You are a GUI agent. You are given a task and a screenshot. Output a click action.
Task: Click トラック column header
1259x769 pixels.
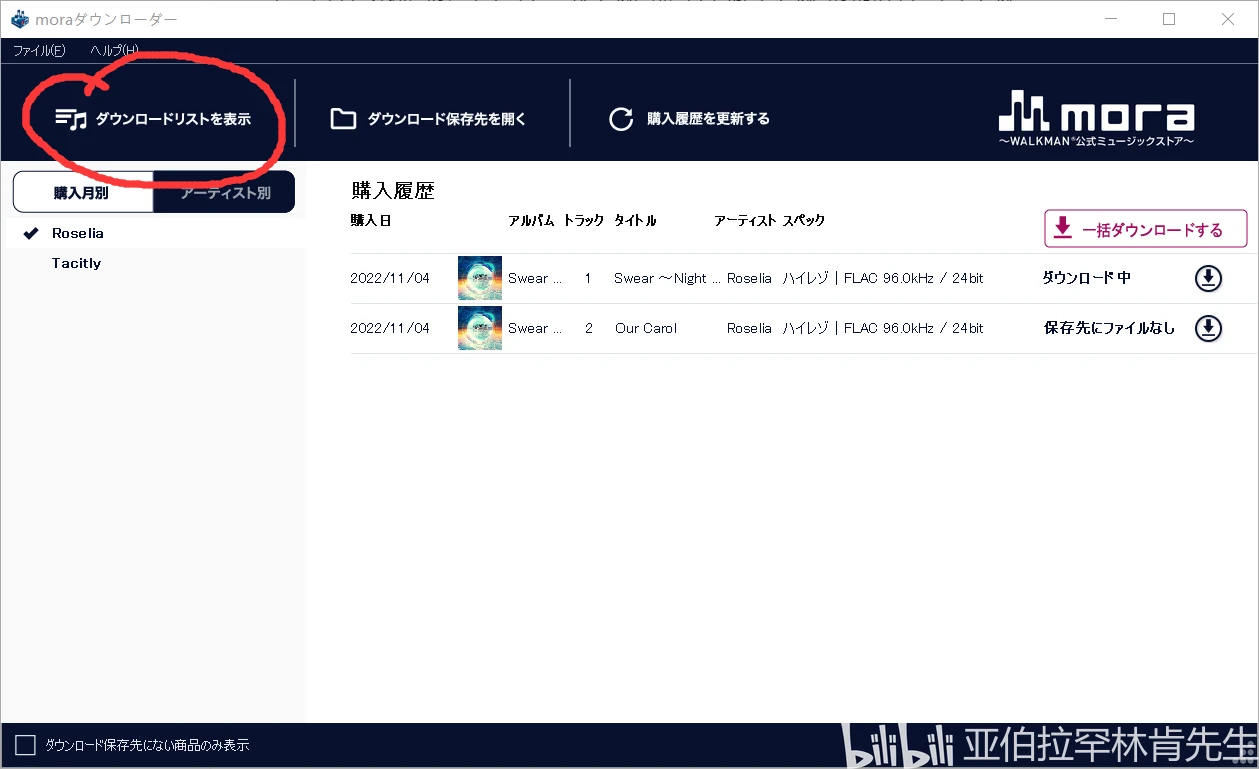(584, 220)
